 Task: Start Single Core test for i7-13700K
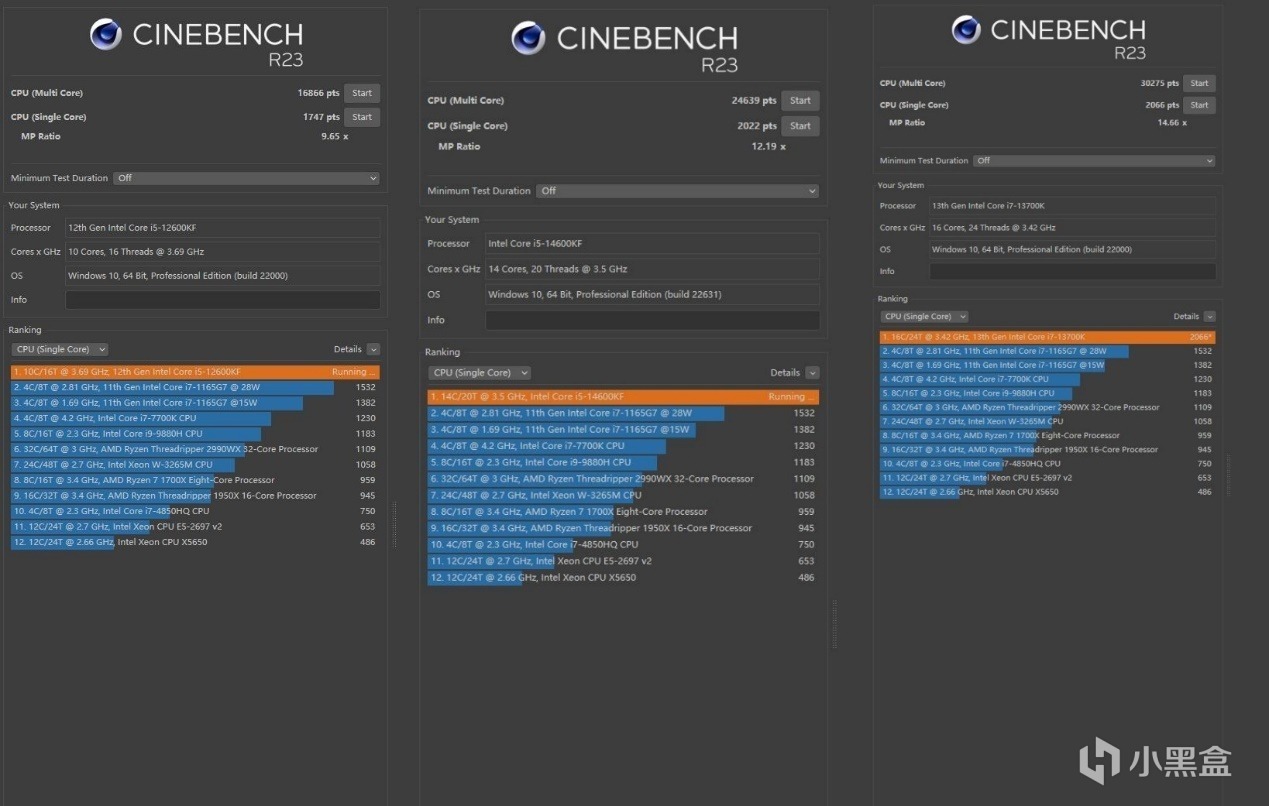point(1199,105)
